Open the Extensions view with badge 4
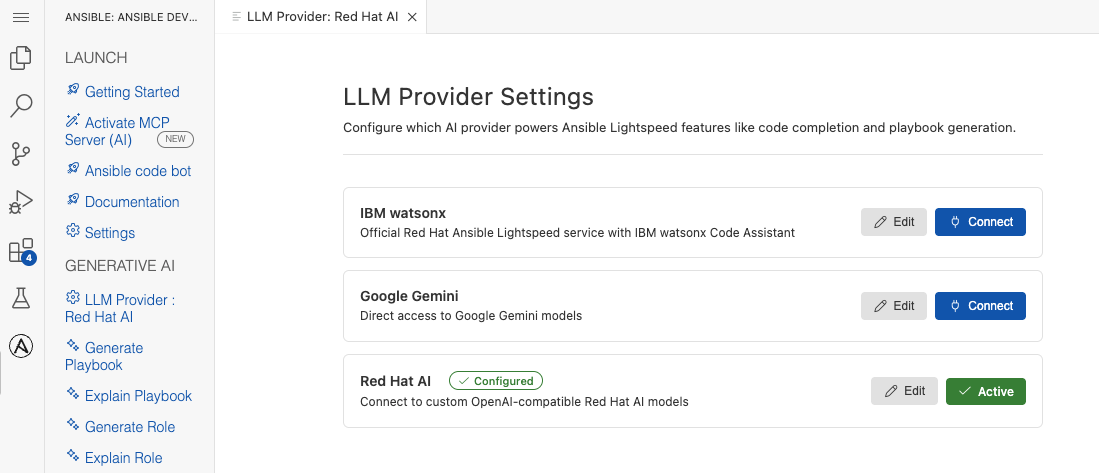The height and width of the screenshot is (473, 1099). tap(21, 250)
